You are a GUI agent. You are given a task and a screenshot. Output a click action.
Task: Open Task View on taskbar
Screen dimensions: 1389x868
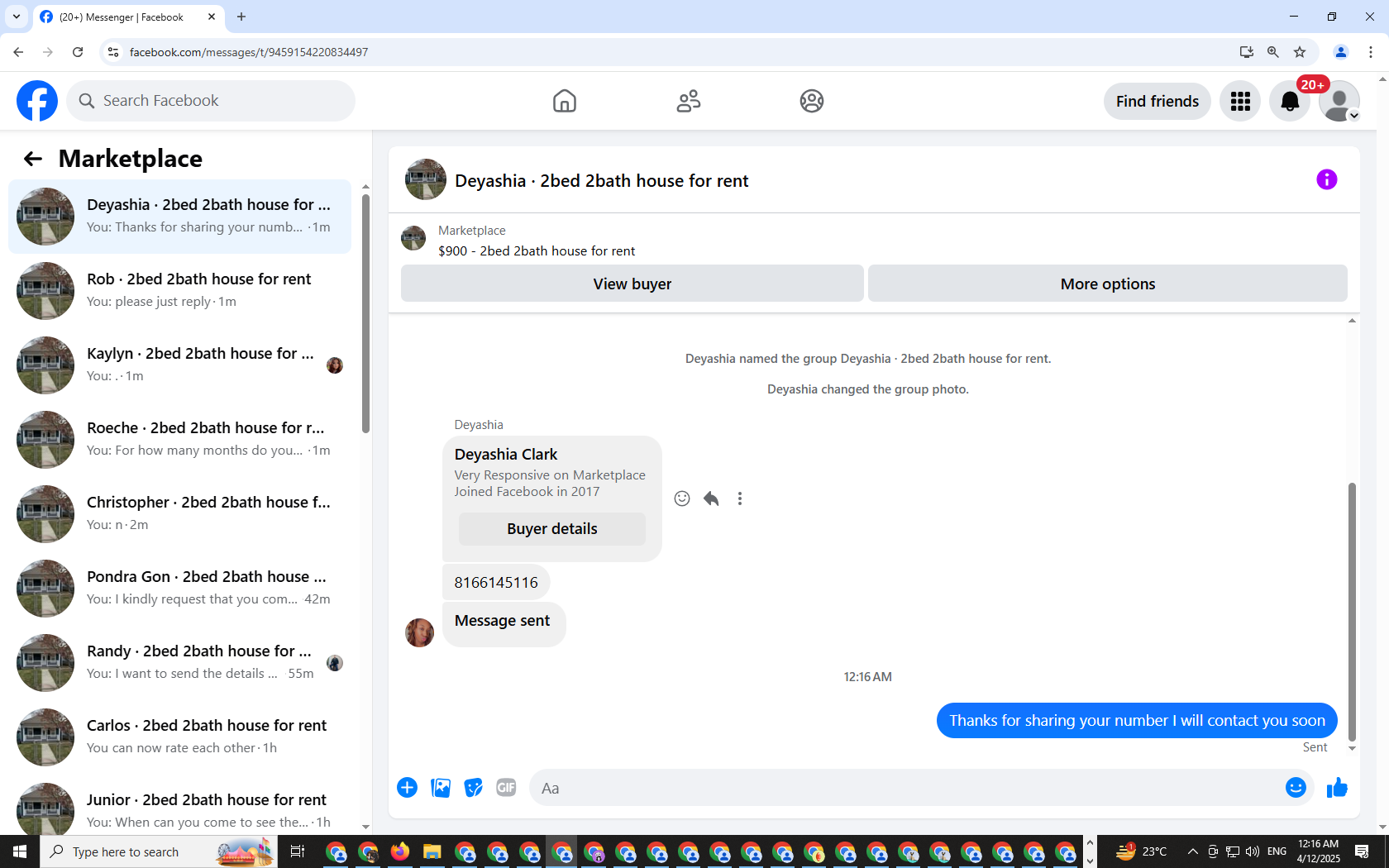(298, 851)
